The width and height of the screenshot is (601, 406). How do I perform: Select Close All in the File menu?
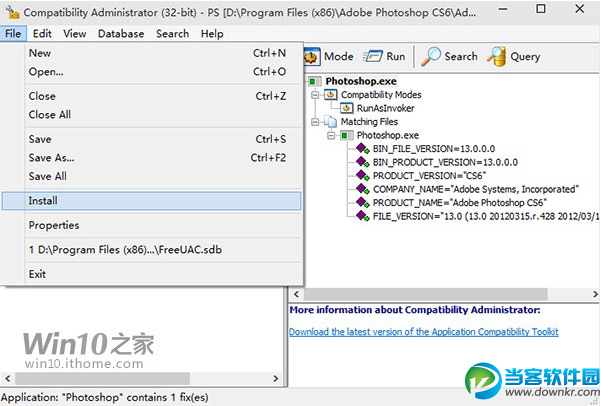(151, 114)
